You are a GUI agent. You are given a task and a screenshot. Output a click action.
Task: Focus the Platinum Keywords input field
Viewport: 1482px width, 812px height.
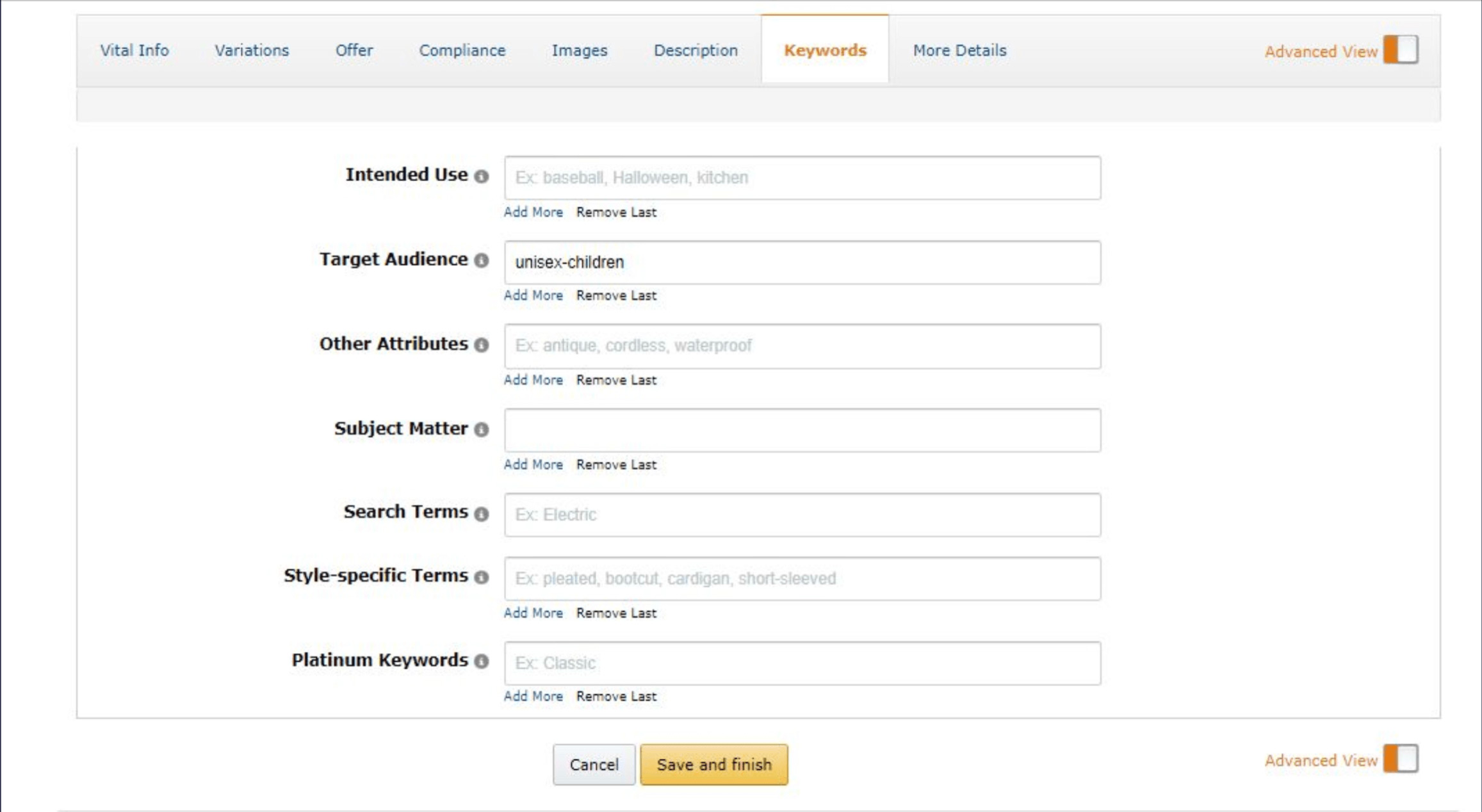click(x=802, y=663)
